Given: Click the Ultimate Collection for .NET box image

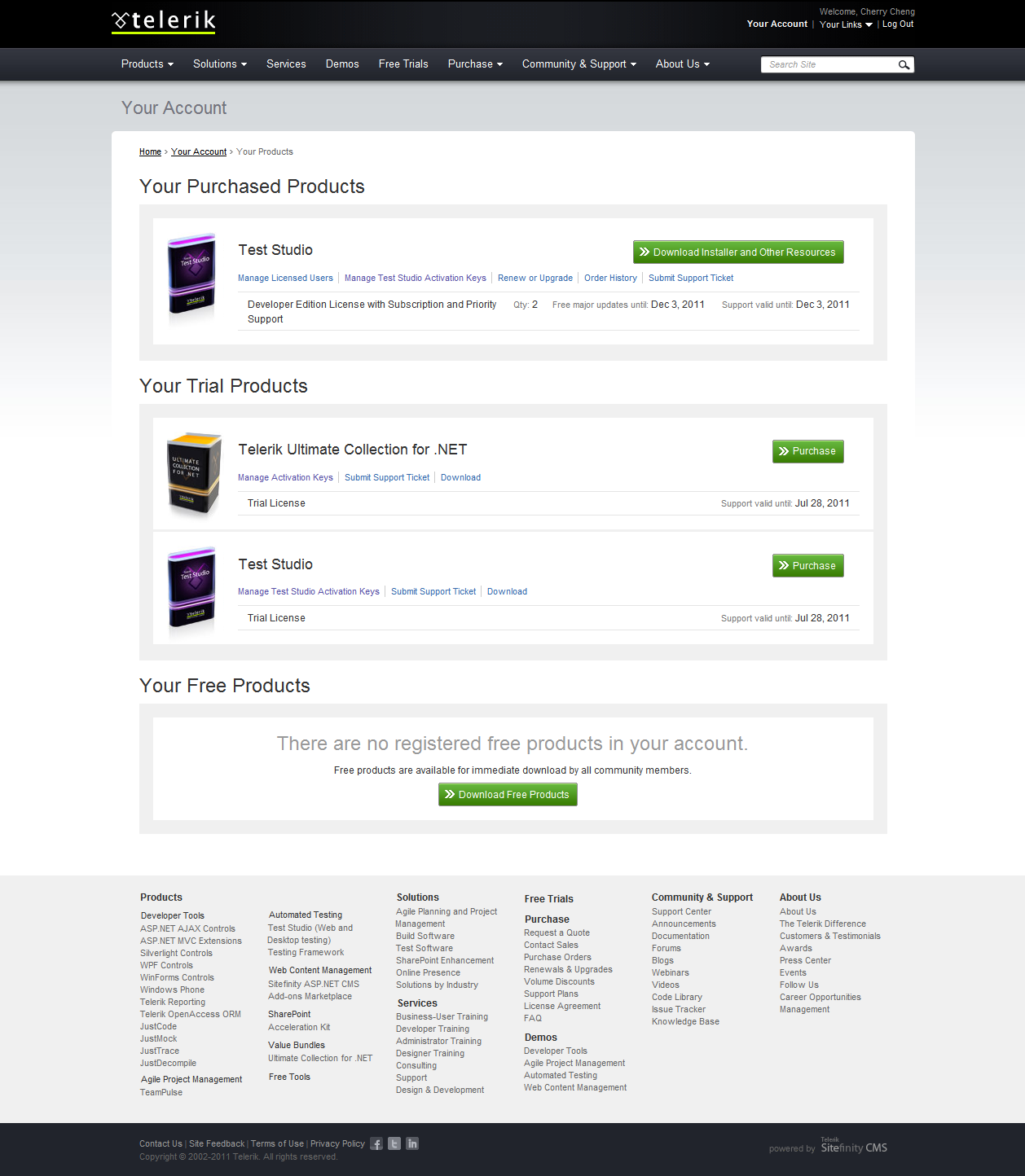Looking at the screenshot, I should coord(194,474).
